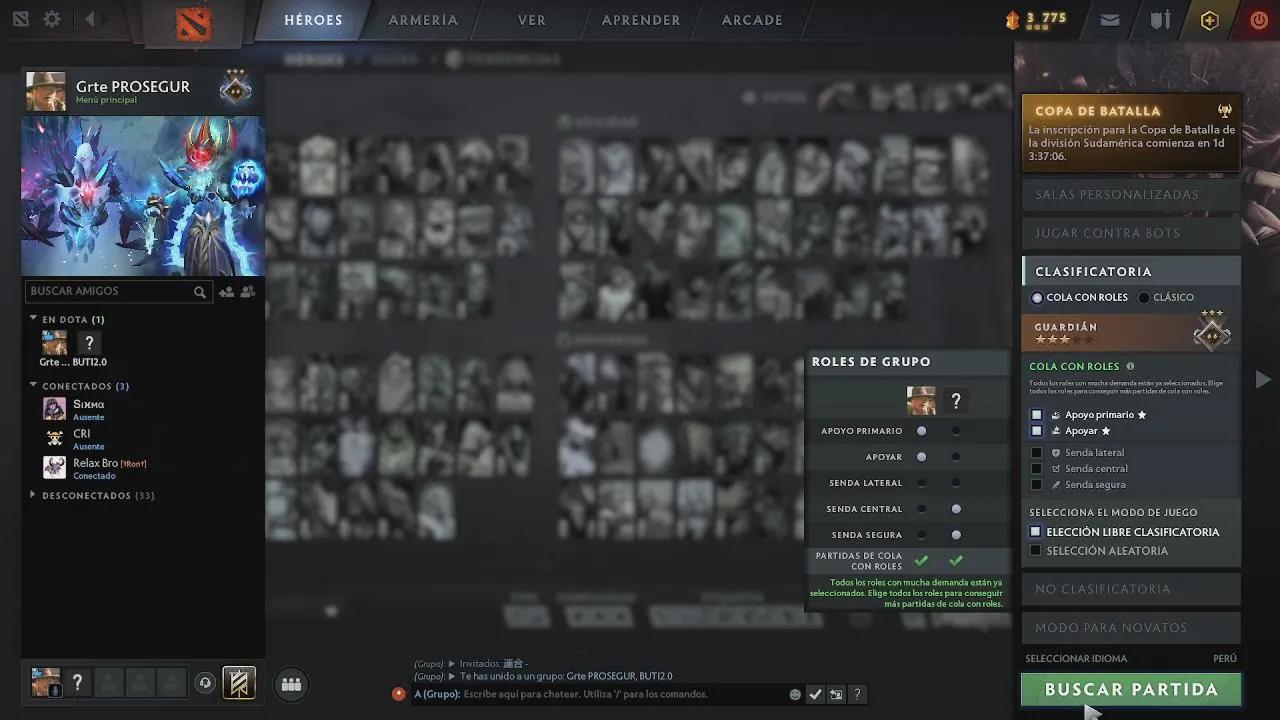Check the Senda central checkbox

coord(1038,468)
